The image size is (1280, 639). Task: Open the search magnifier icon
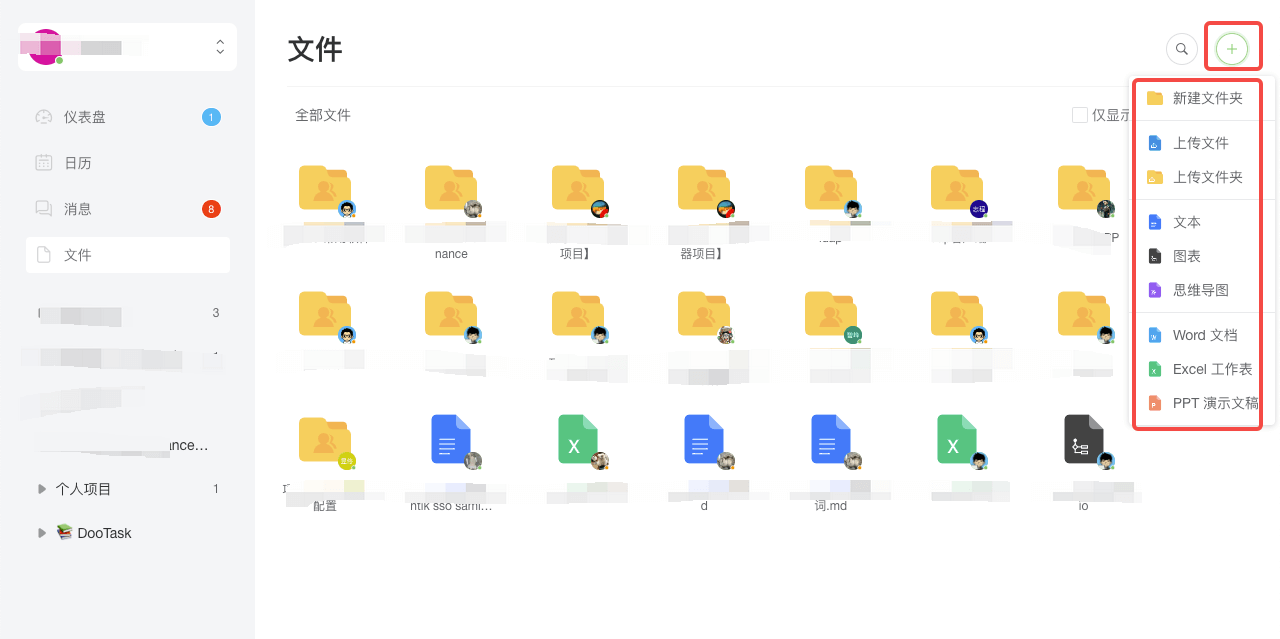pyautogui.click(x=1181, y=48)
